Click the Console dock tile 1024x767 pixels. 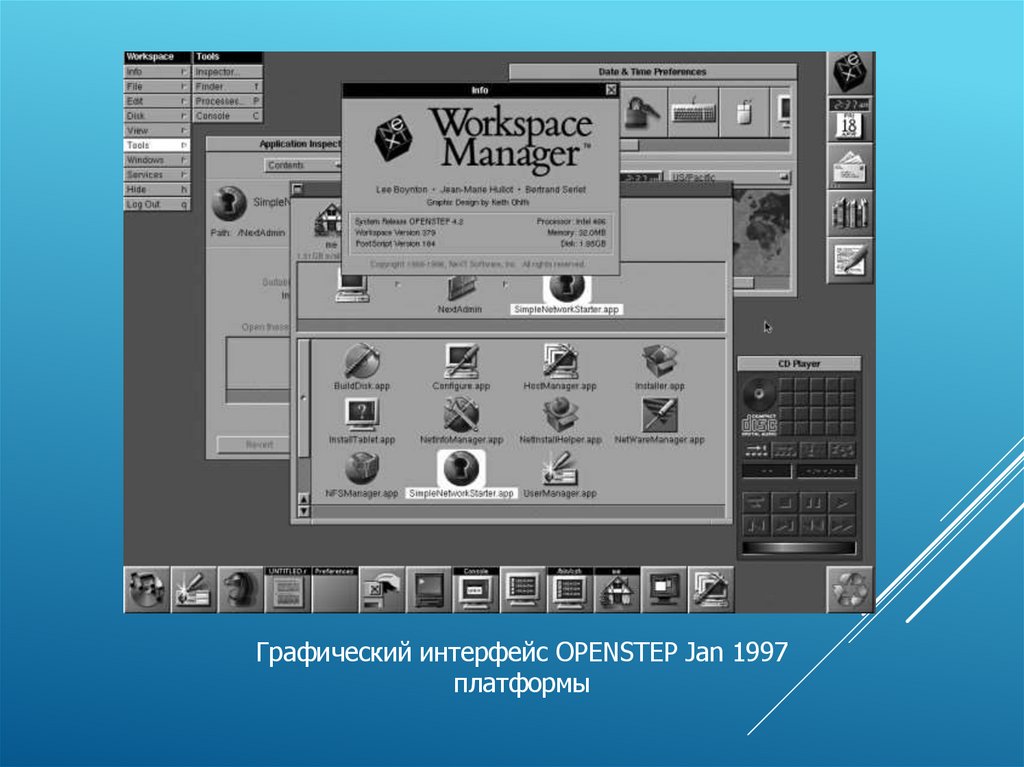(x=476, y=589)
